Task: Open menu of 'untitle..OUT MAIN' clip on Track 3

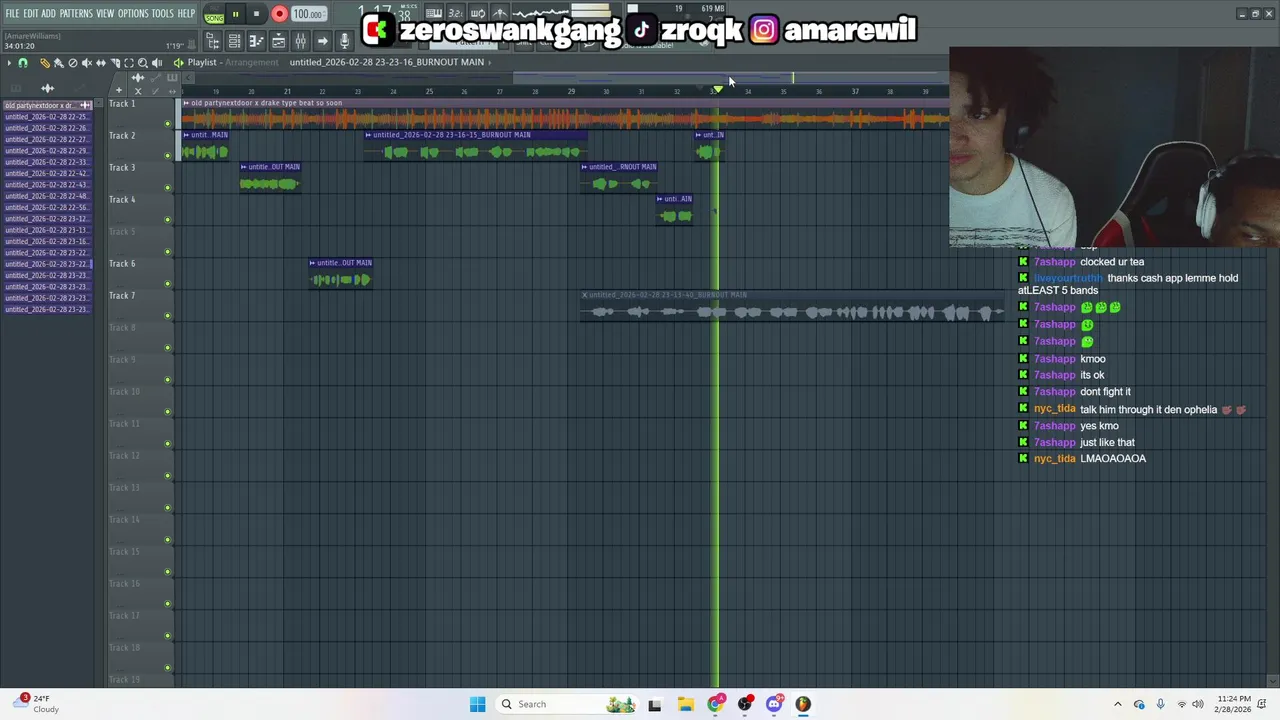Action: [243, 167]
